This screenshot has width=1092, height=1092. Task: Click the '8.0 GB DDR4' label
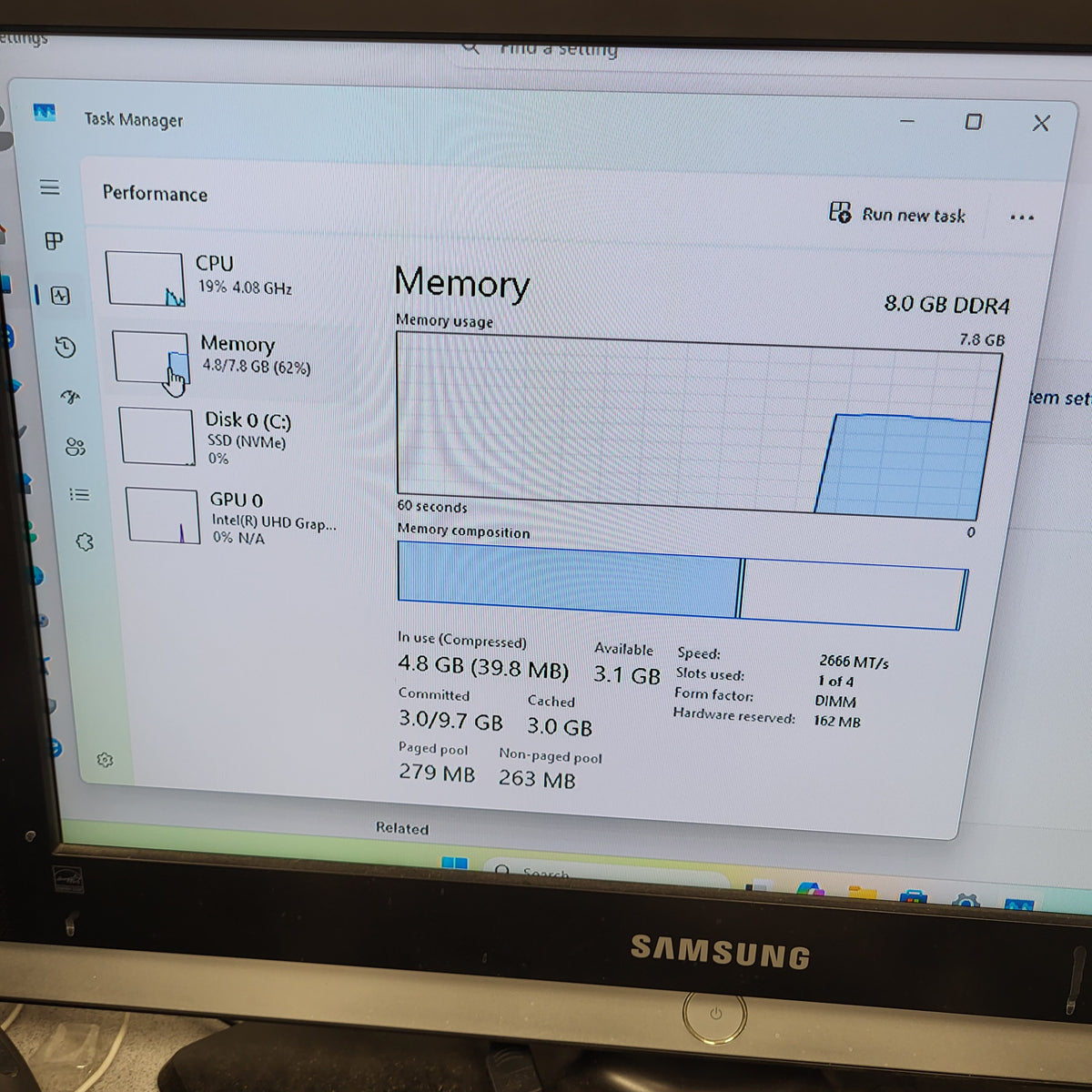coord(947,305)
